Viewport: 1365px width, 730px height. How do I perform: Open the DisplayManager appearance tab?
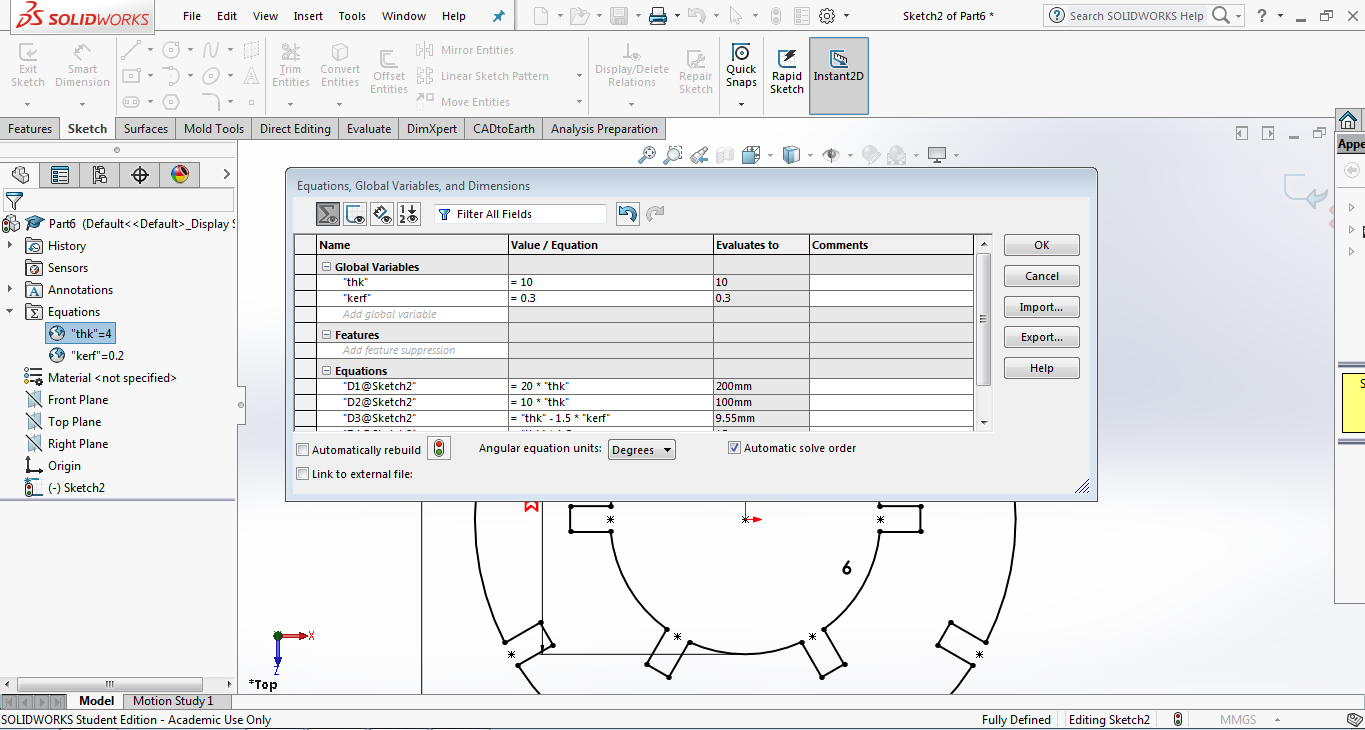[x=180, y=175]
